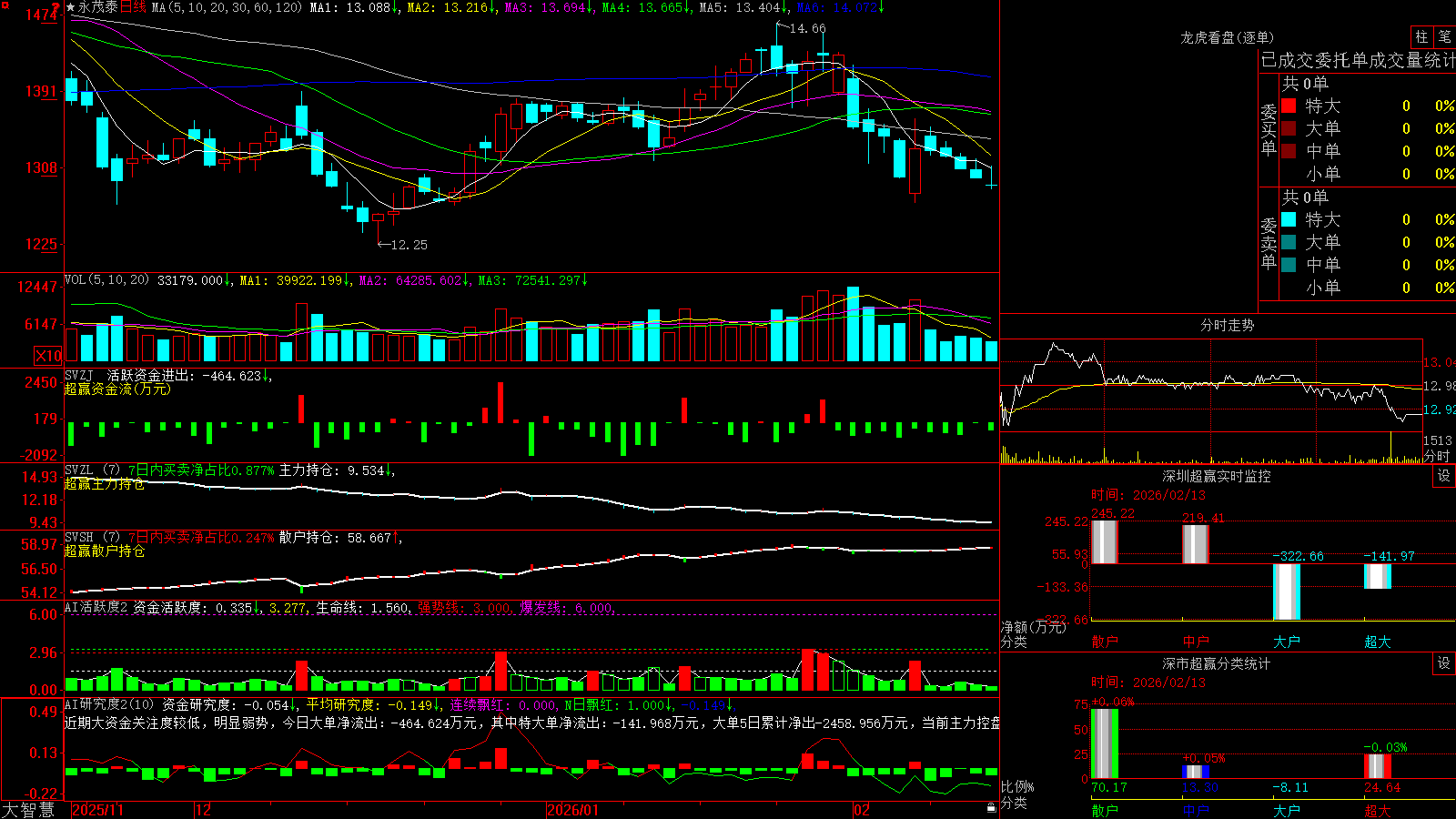
Task: Click the 散户持仓: 58.667 value
Action: 339,538
